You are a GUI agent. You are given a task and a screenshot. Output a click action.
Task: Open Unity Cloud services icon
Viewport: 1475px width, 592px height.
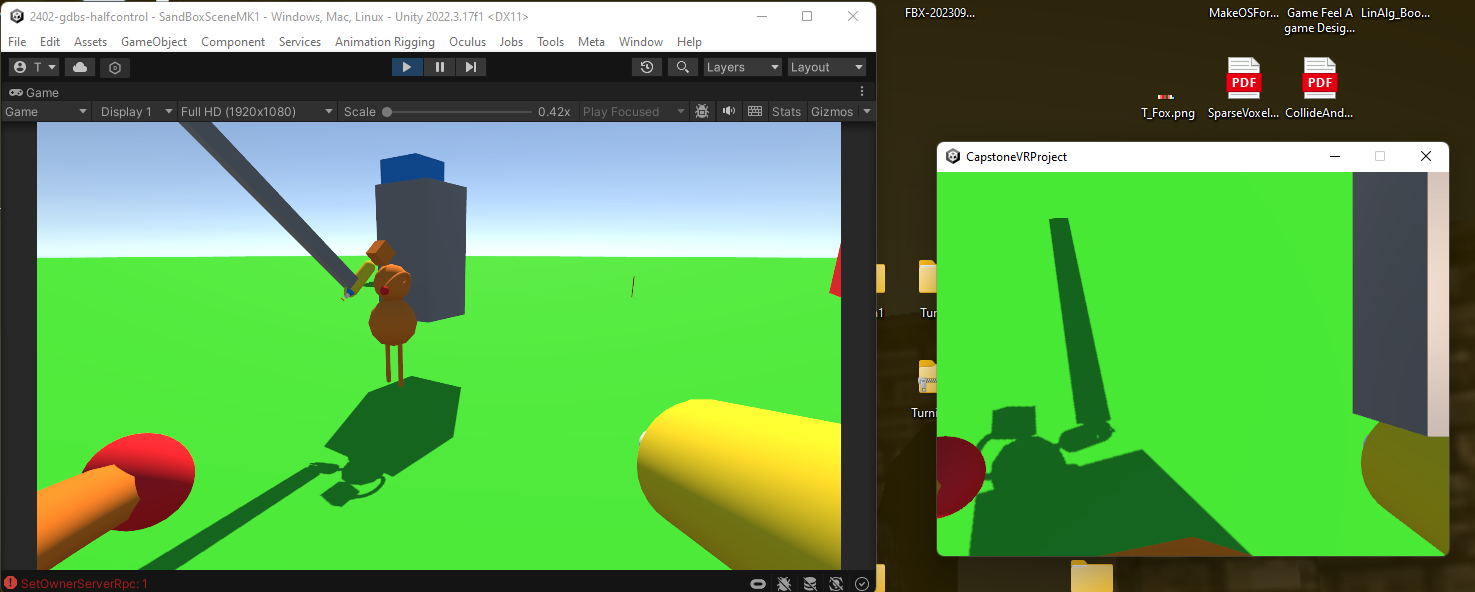pos(80,67)
